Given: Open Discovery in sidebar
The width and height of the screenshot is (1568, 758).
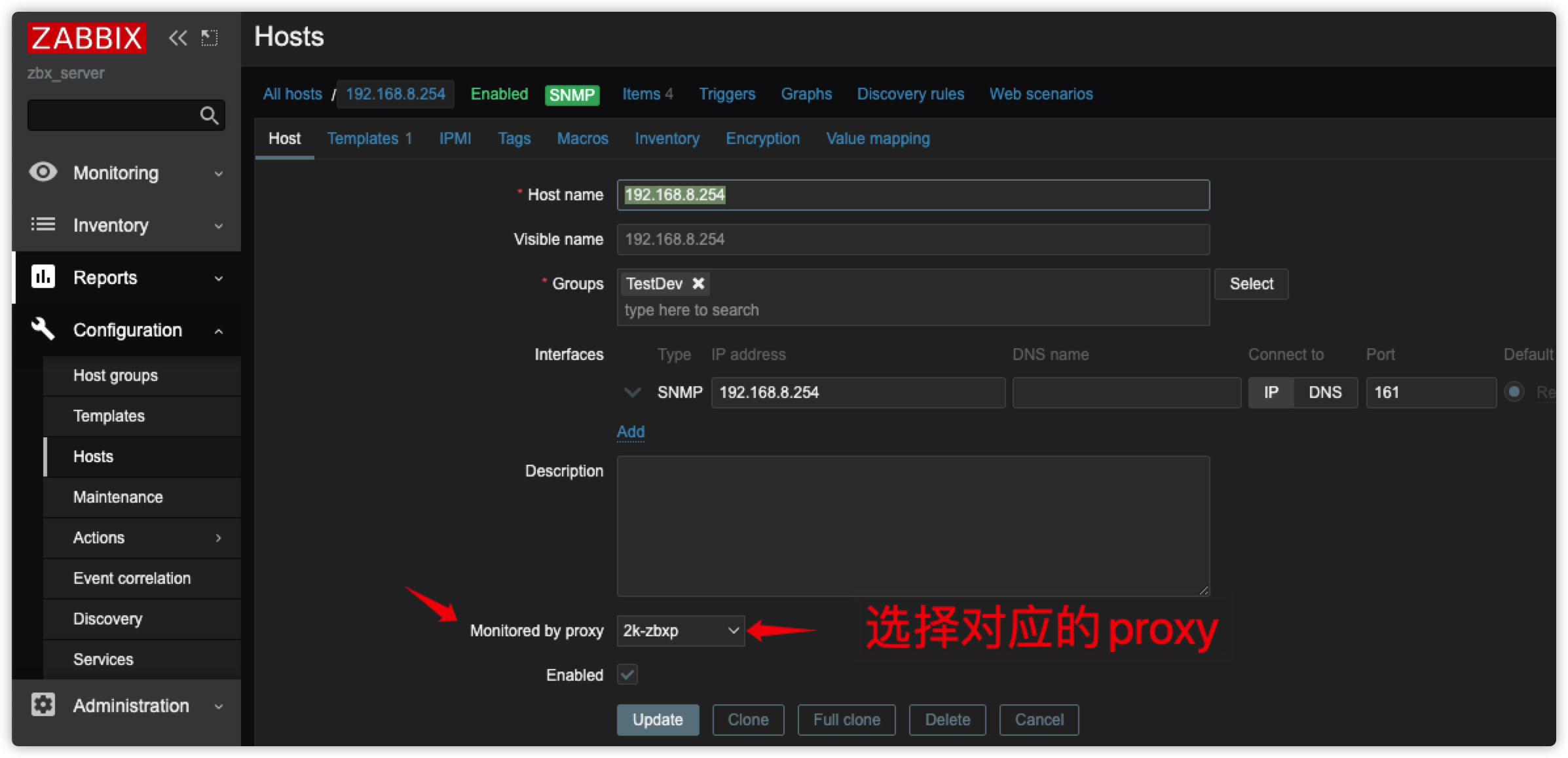Looking at the screenshot, I should point(142,619).
